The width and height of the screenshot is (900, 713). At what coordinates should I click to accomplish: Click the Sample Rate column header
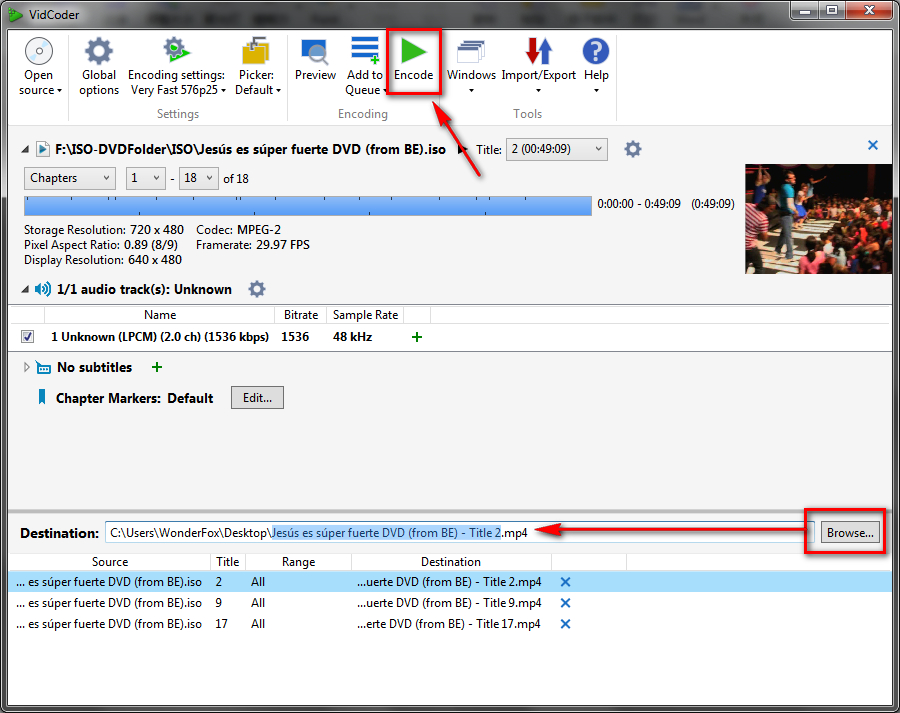pyautogui.click(x=365, y=315)
